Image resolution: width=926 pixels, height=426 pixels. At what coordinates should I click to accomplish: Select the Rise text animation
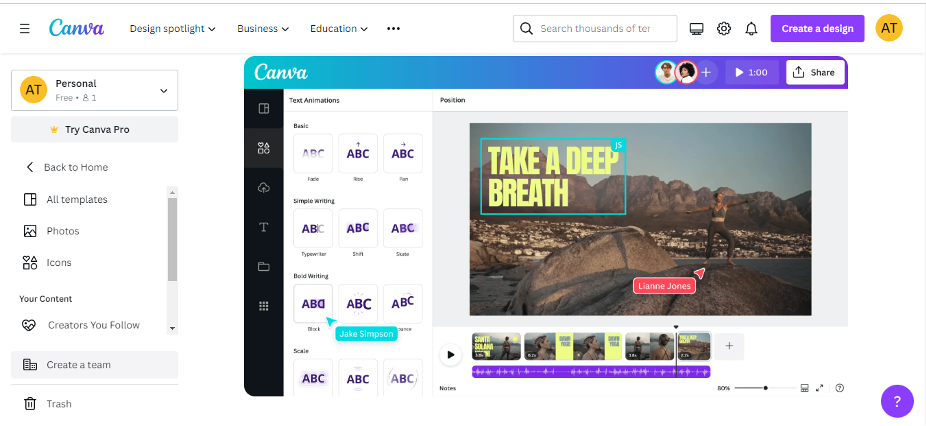pos(358,154)
